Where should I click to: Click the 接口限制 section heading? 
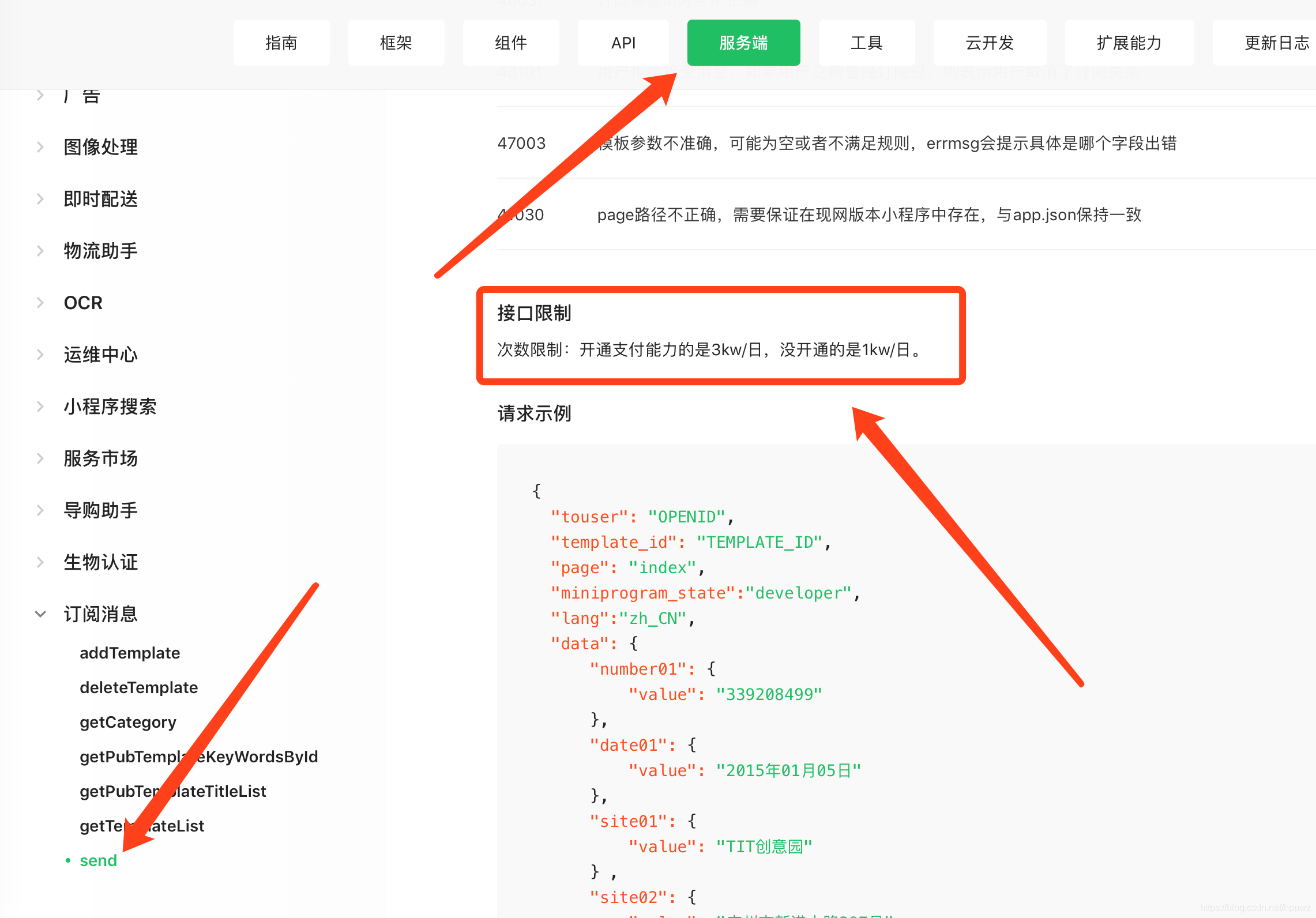(534, 313)
